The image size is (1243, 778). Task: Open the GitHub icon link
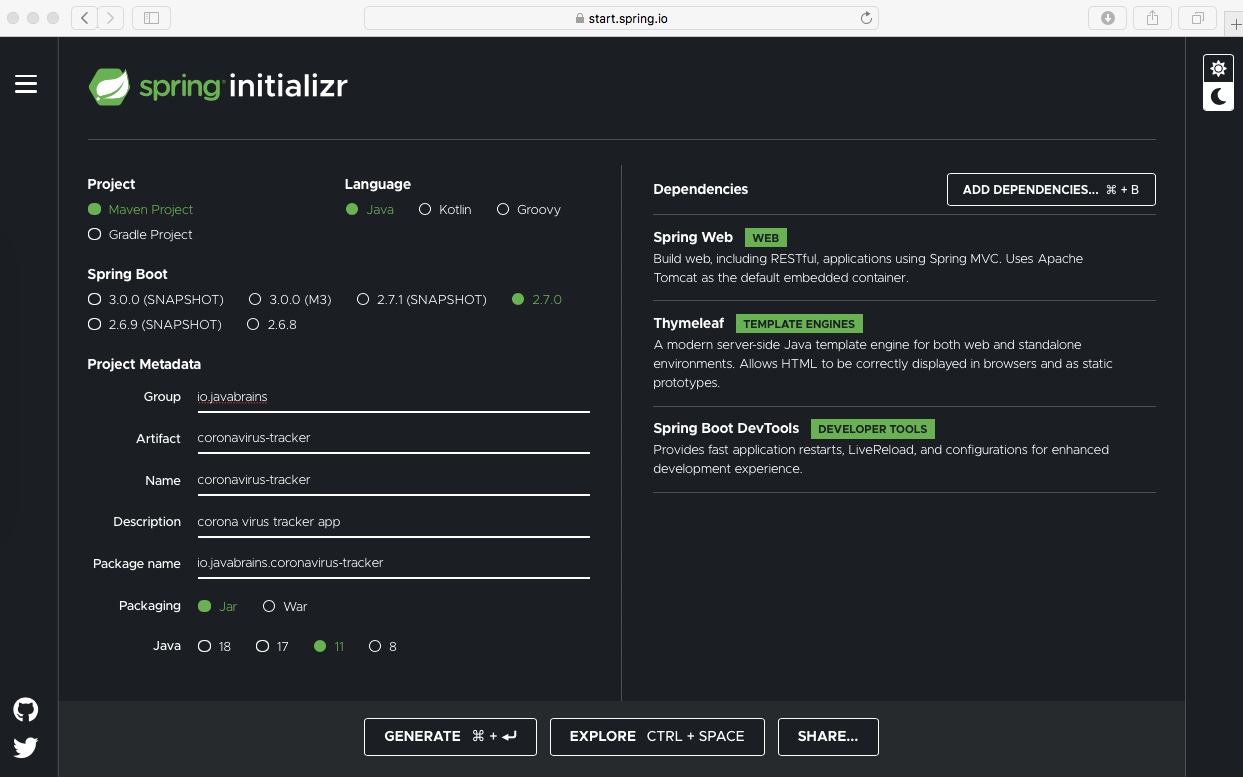click(x=26, y=710)
